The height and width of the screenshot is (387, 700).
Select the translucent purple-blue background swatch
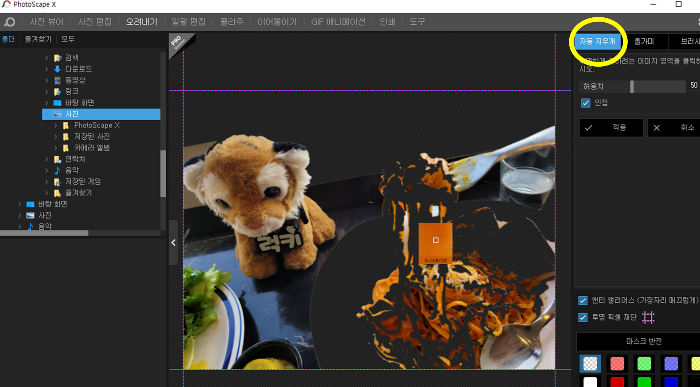[671, 364]
